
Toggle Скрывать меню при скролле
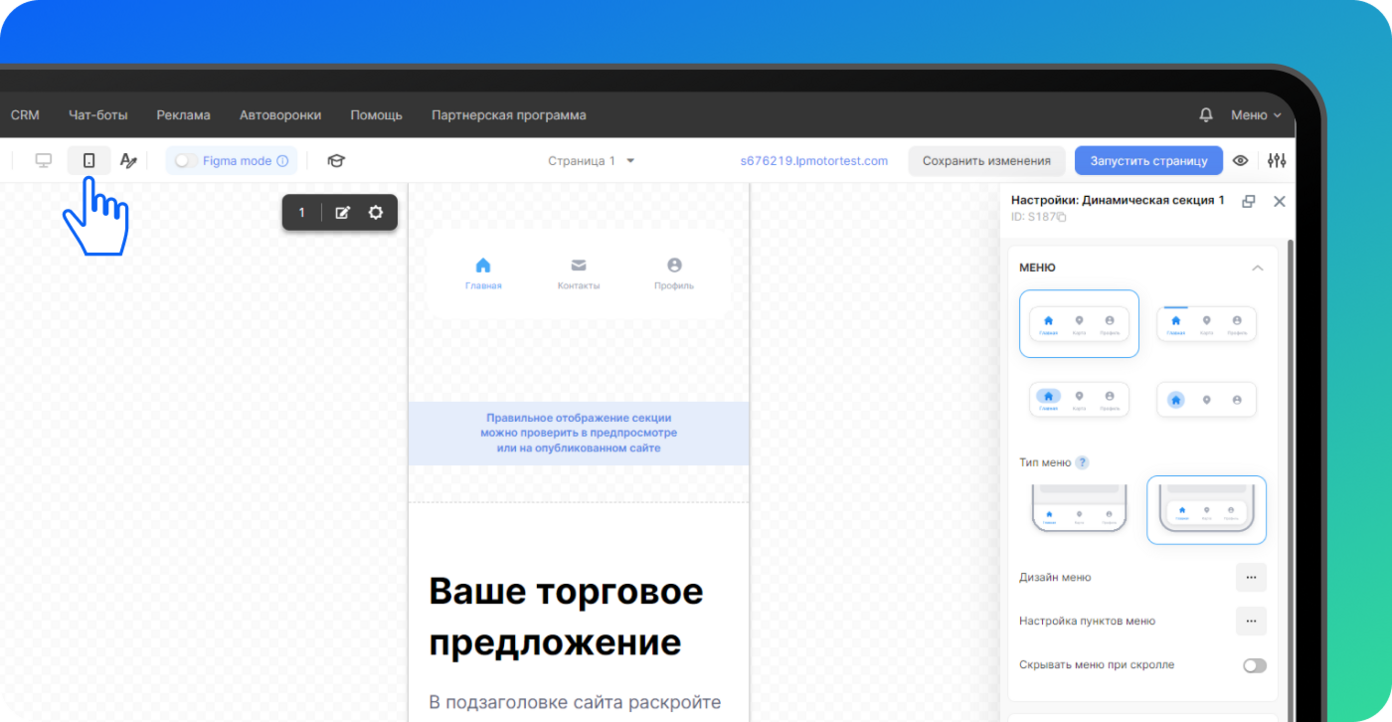[x=1254, y=665]
